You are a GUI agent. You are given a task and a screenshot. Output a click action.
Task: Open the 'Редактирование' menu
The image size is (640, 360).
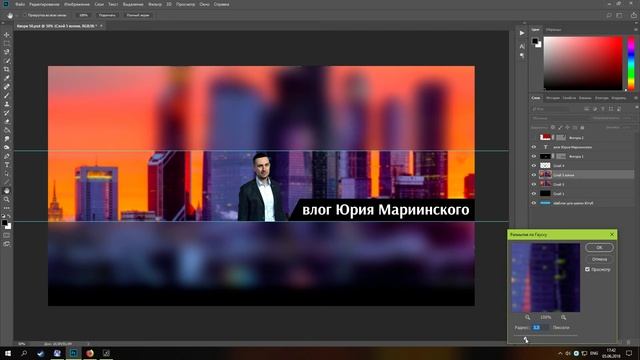tap(44, 4)
